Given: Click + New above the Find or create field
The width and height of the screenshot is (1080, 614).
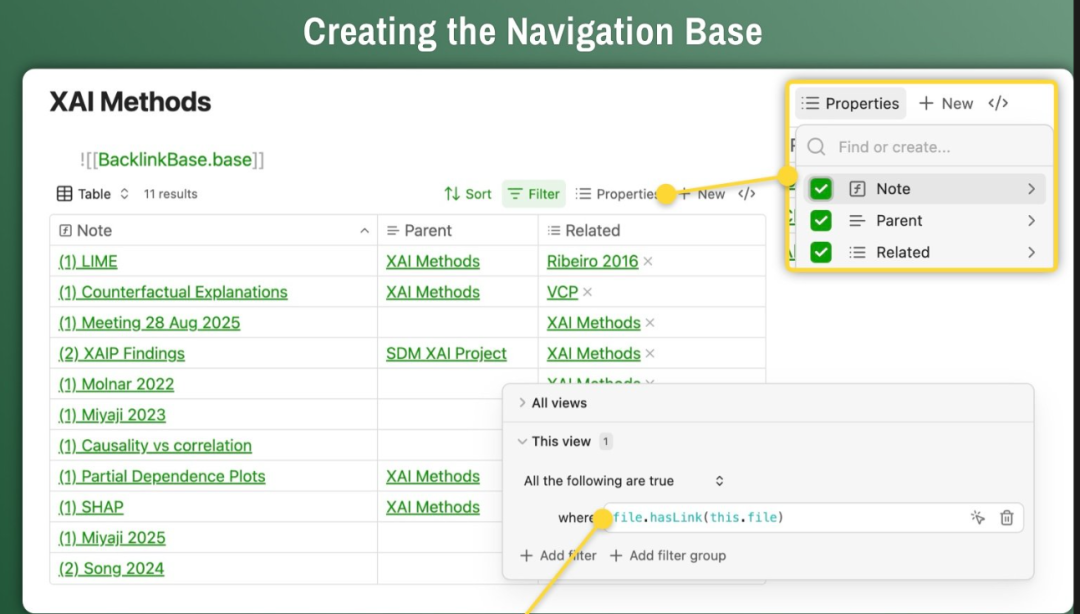Looking at the screenshot, I should [946, 103].
